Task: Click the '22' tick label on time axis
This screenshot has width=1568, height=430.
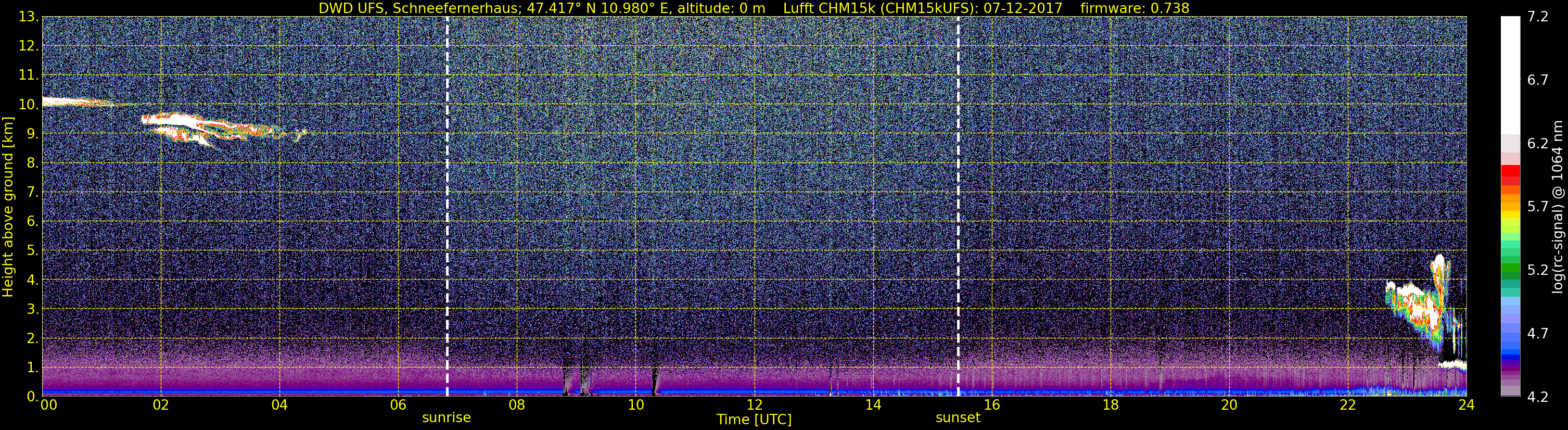Action: pos(1348,404)
